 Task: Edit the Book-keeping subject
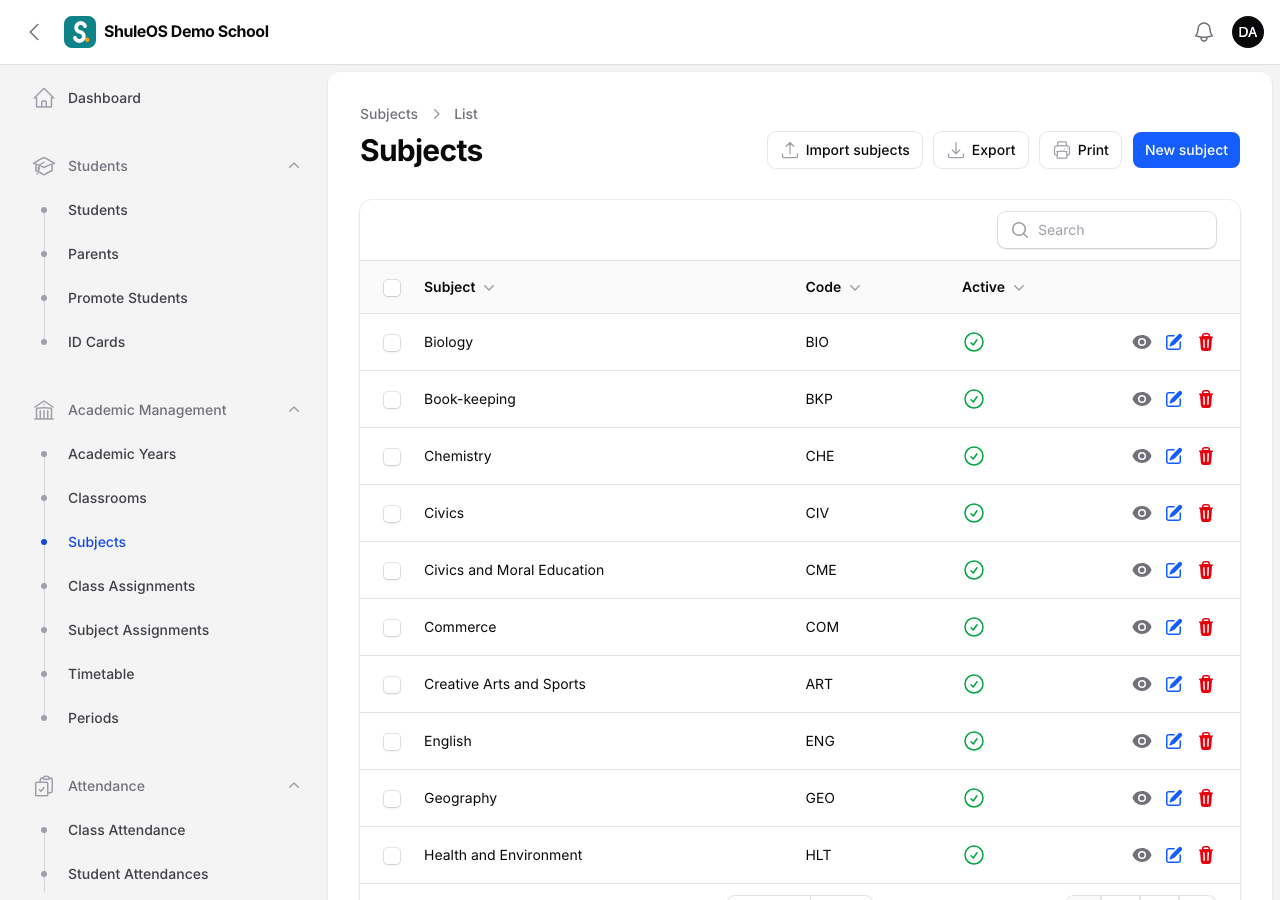1174,399
